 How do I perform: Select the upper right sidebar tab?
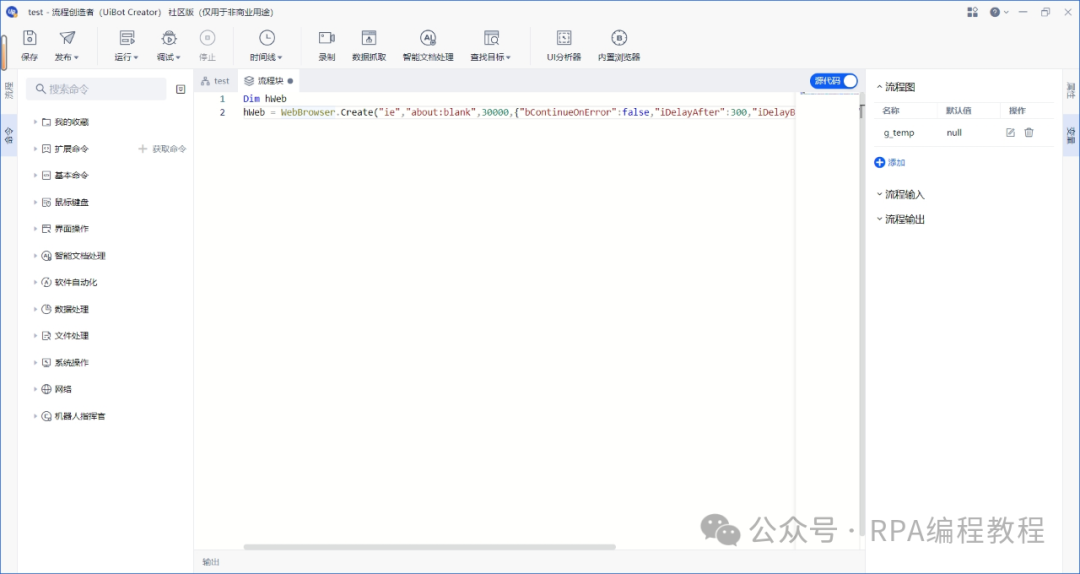(1071, 90)
